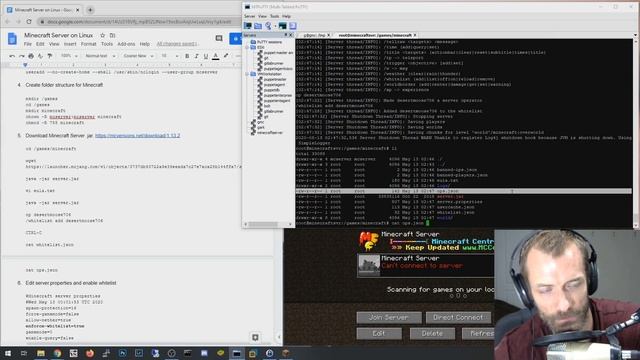Open Firefox from the taskbar

click(x=90, y=353)
